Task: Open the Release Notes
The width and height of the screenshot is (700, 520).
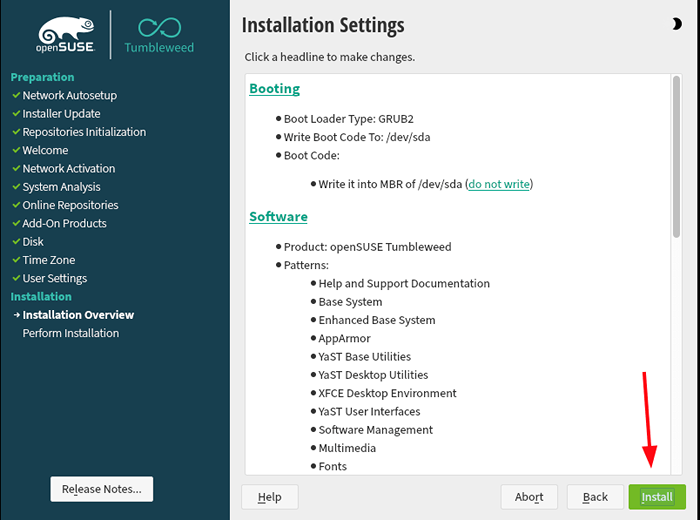Action: tap(102, 489)
